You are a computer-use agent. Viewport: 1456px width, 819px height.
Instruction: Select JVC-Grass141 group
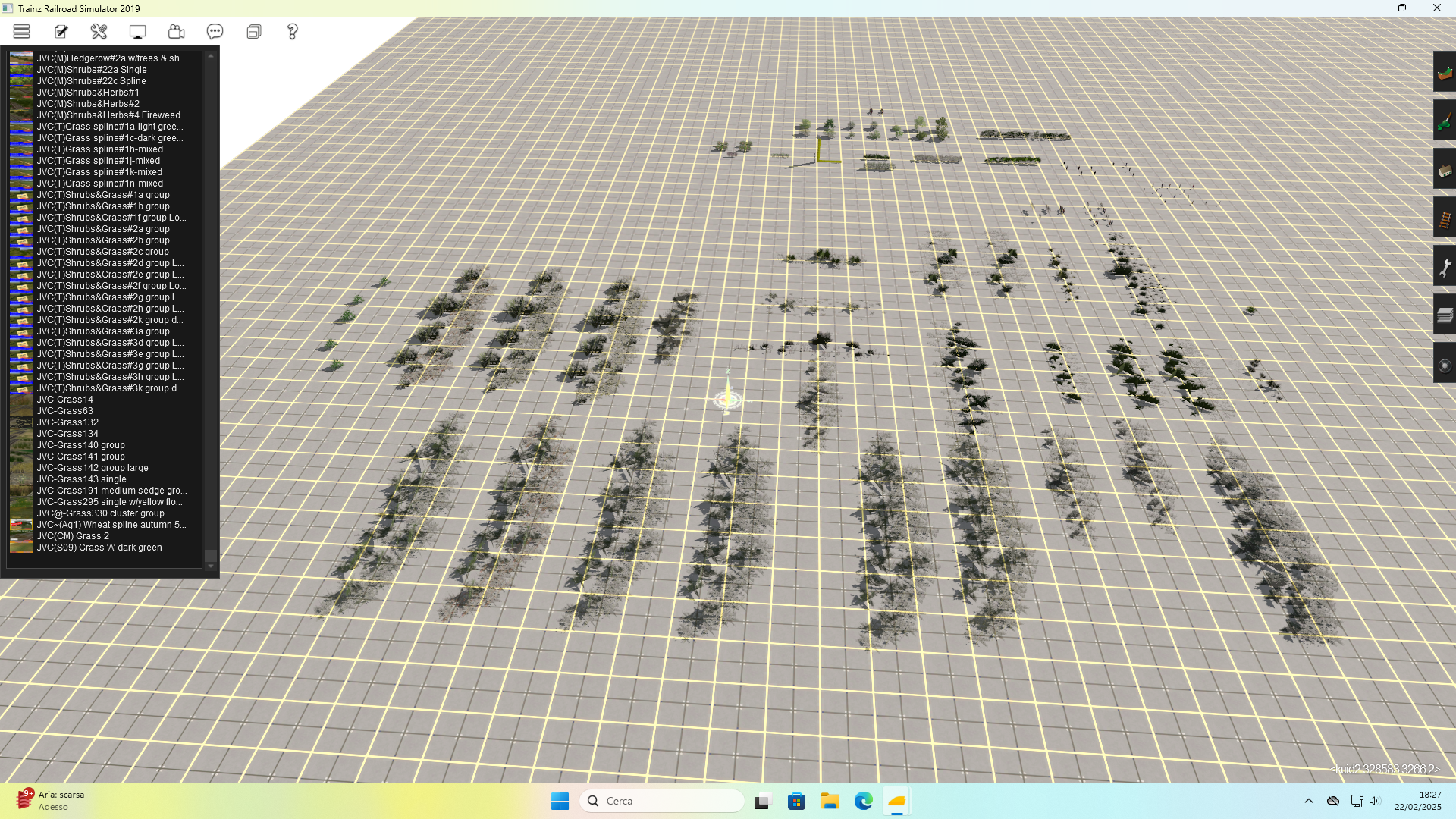[81, 457]
